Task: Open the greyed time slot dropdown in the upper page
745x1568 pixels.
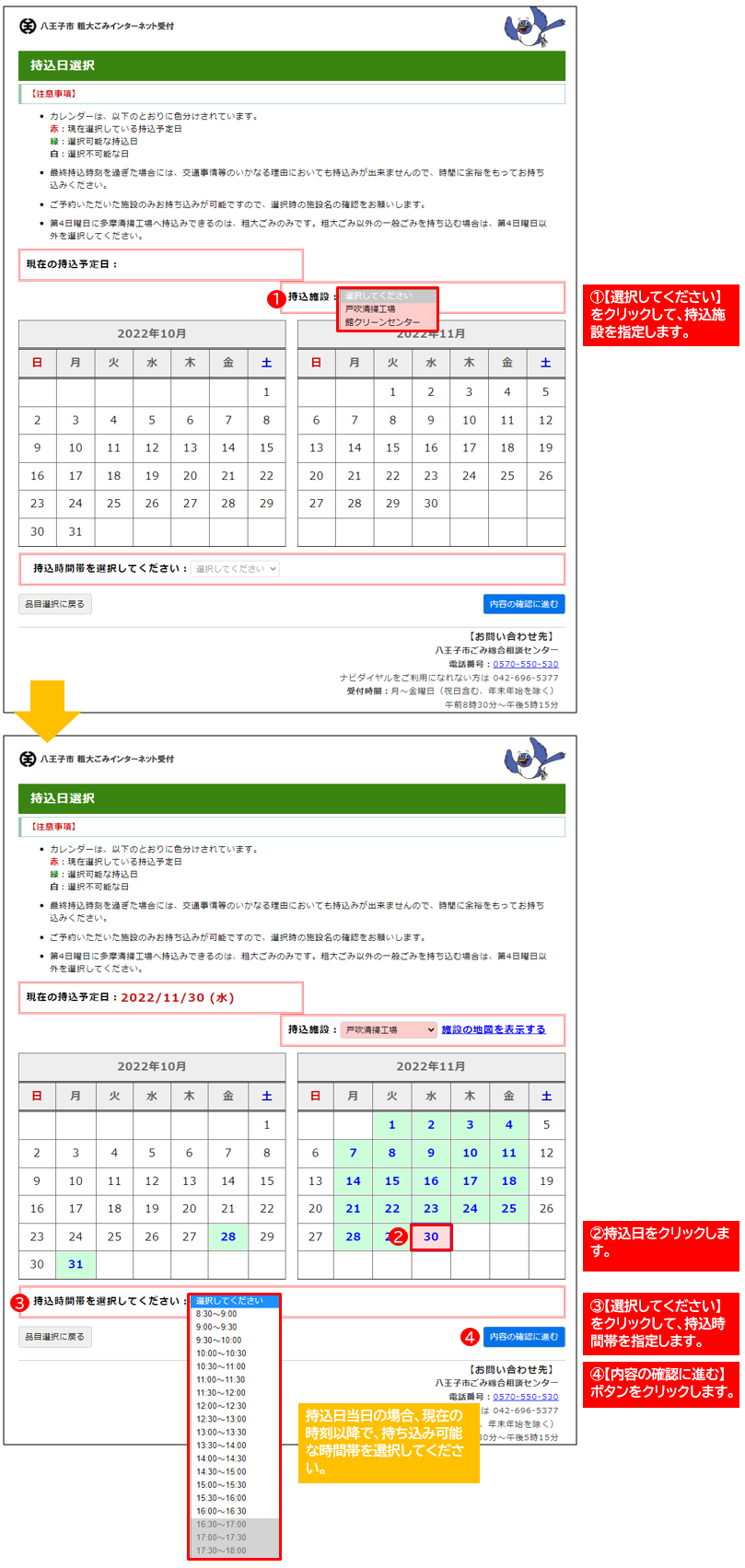Action: point(235,569)
